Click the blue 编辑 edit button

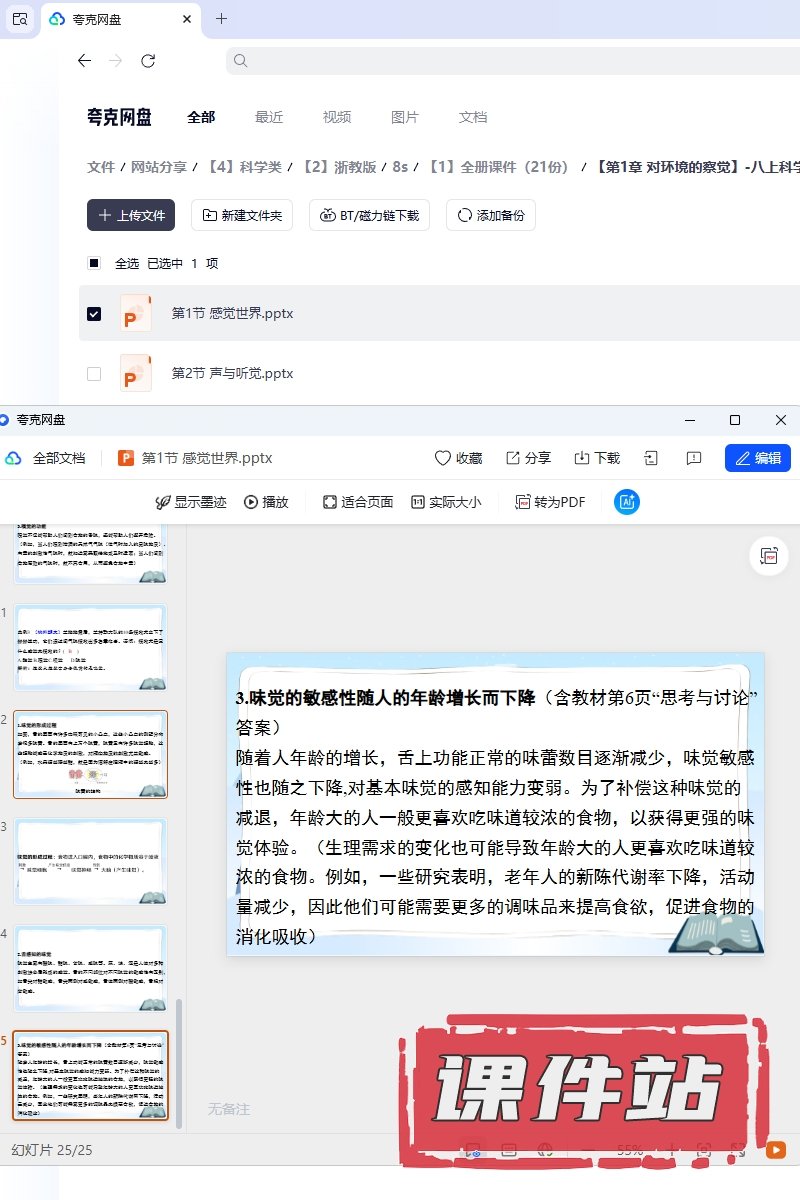point(757,458)
